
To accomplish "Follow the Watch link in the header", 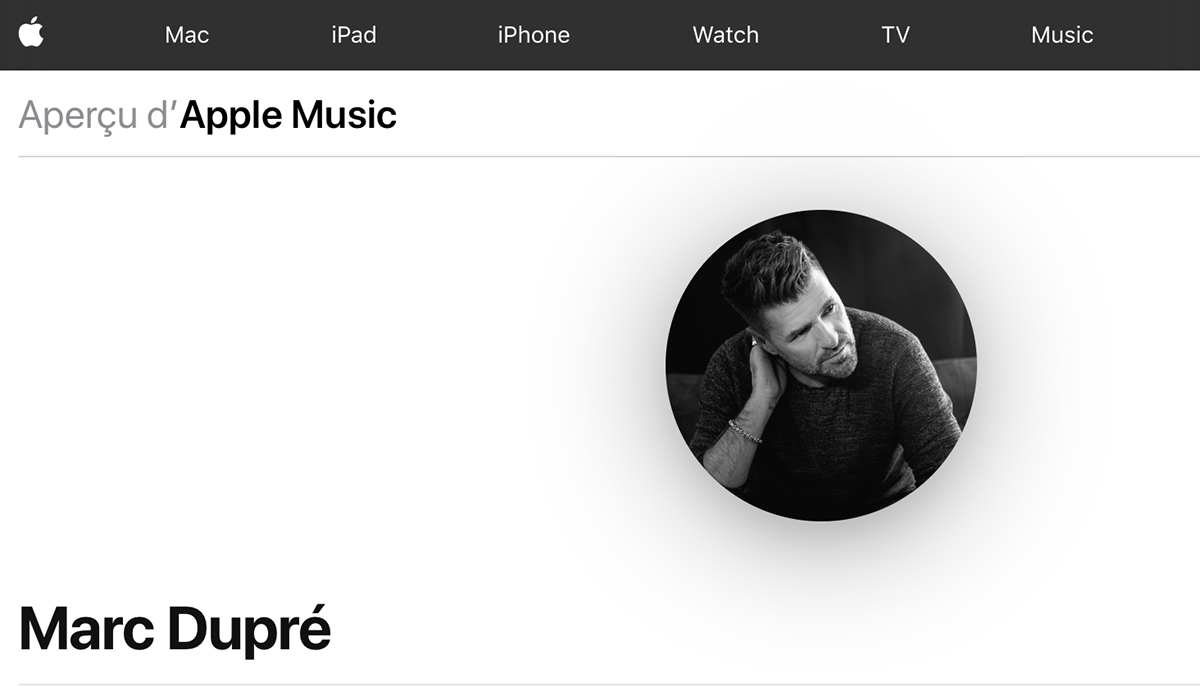I will (726, 35).
